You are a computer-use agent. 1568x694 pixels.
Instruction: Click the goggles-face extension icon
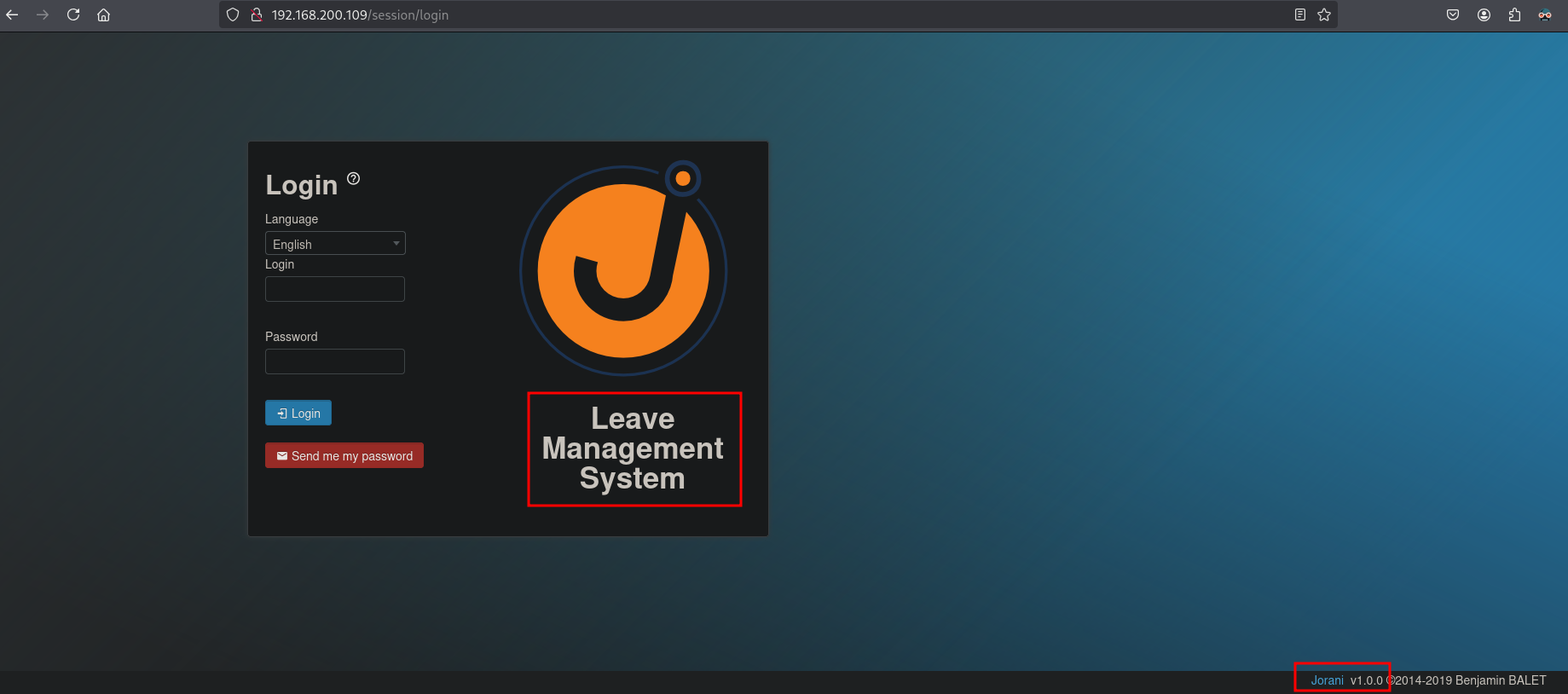pyautogui.click(x=1545, y=14)
